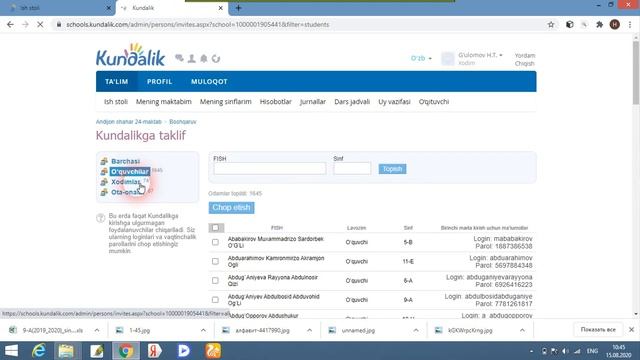Open Windows Start menu
640x360 pixels.
(11, 351)
